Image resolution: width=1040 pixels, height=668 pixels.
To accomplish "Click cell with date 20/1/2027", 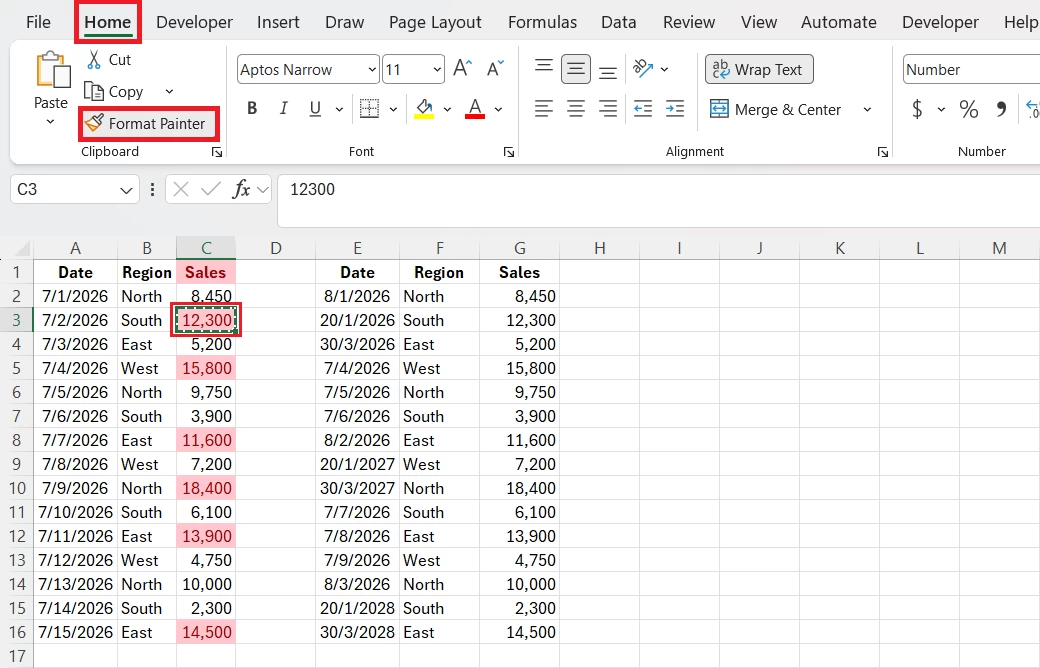I will [x=358, y=464].
